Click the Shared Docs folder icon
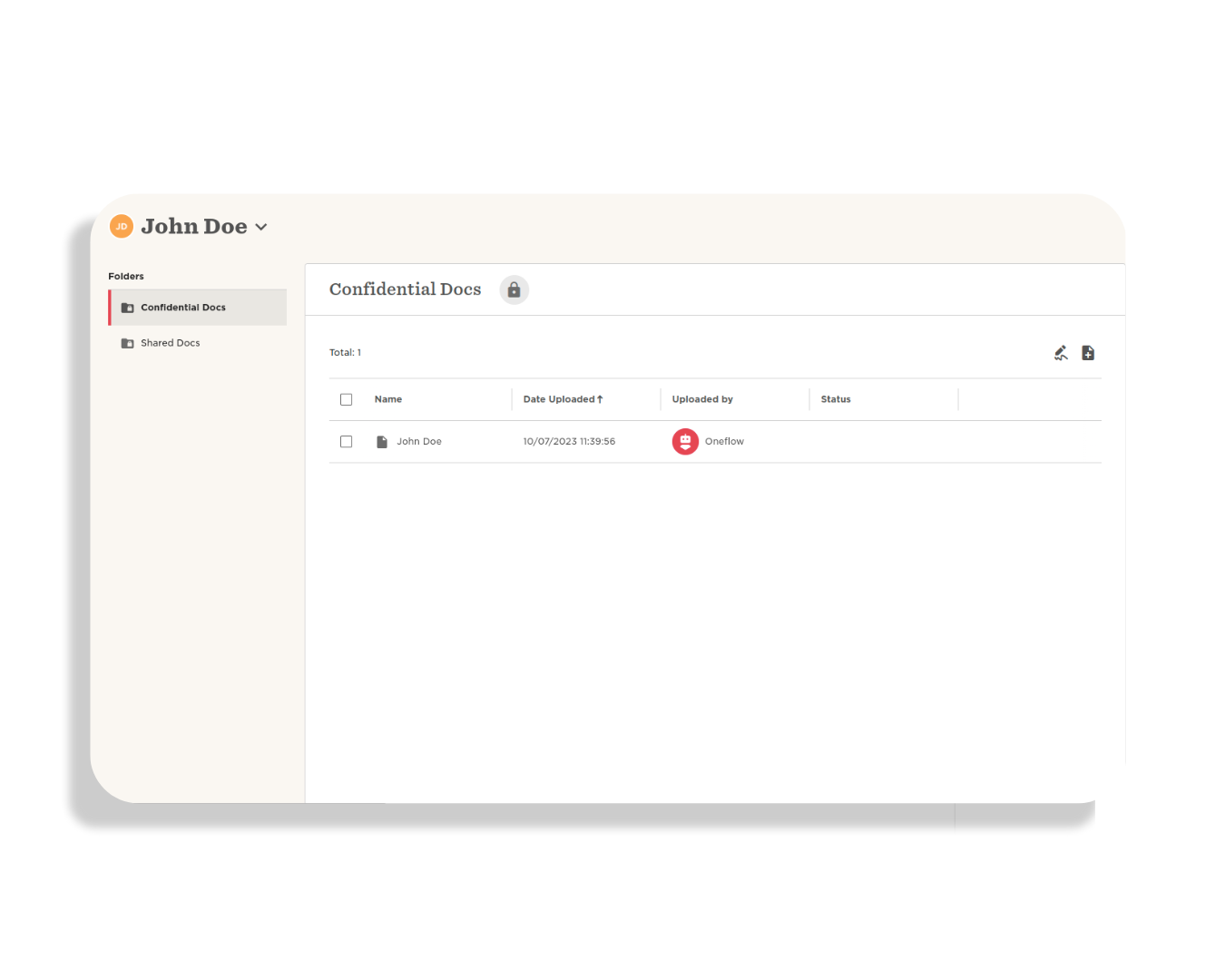Image resolution: width=1225 pixels, height=980 pixels. pyautogui.click(x=128, y=343)
